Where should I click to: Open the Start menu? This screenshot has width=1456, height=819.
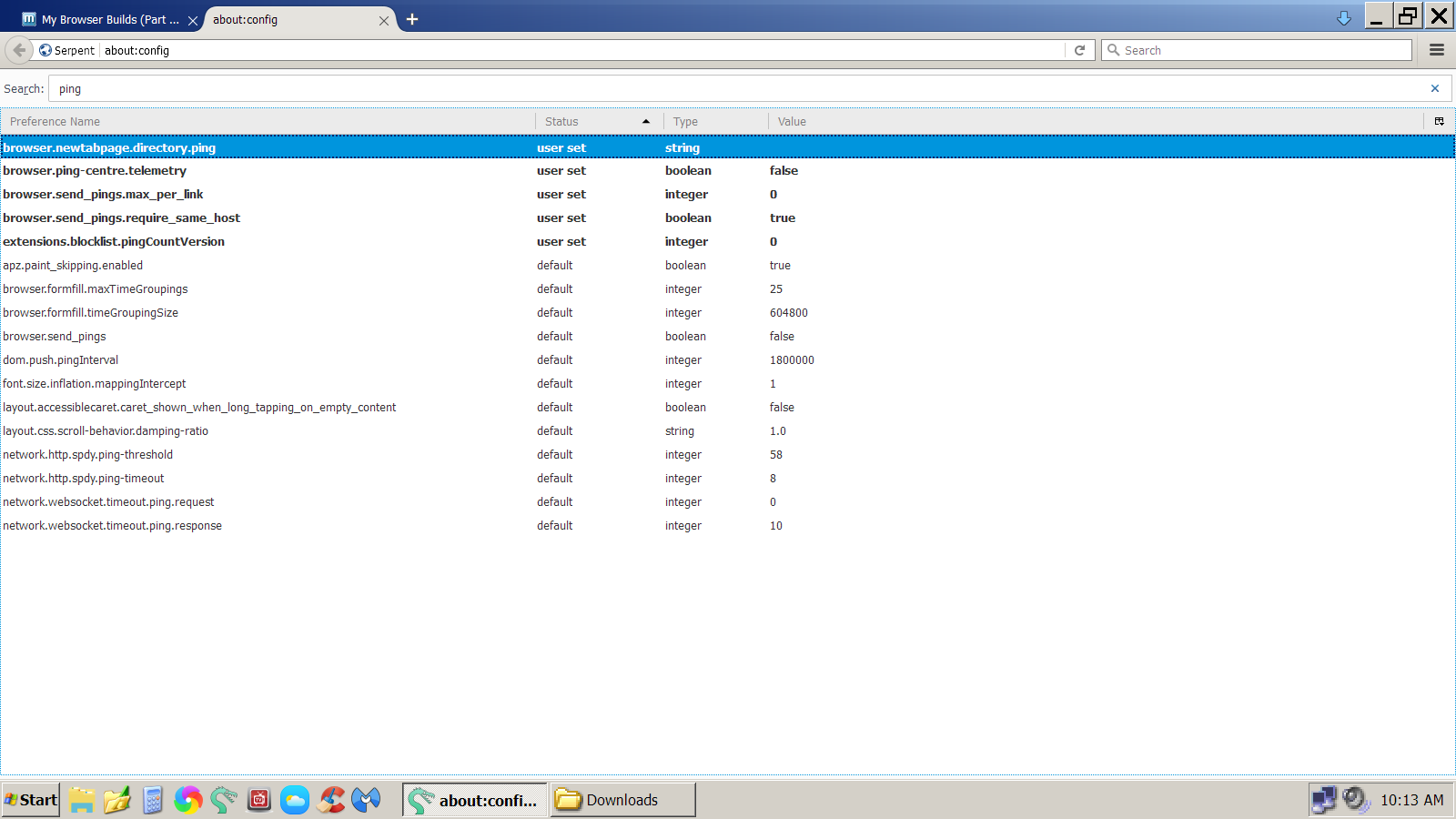tap(31, 800)
